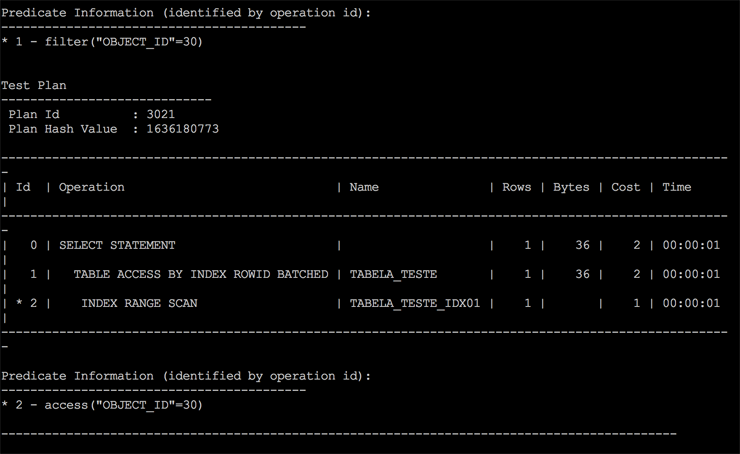Viewport: 740px width, 454px height.
Task: Click the Time column header
Action: (x=676, y=187)
